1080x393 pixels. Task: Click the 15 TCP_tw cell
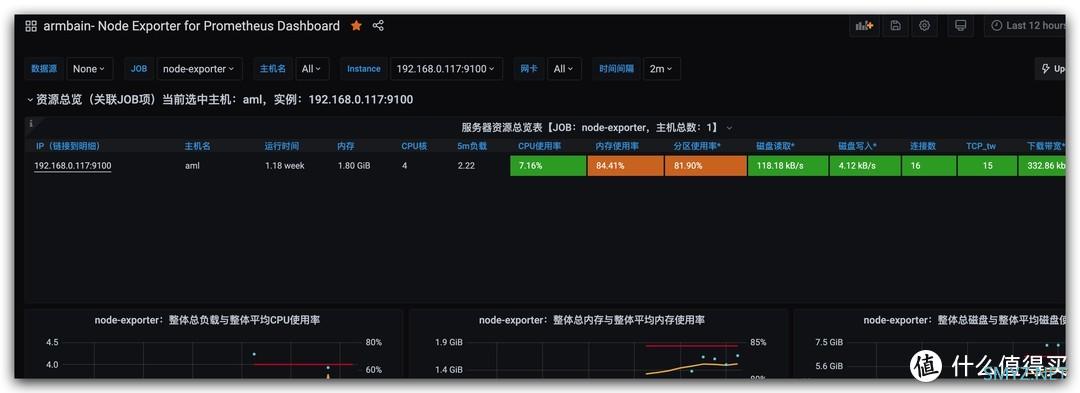coord(988,166)
